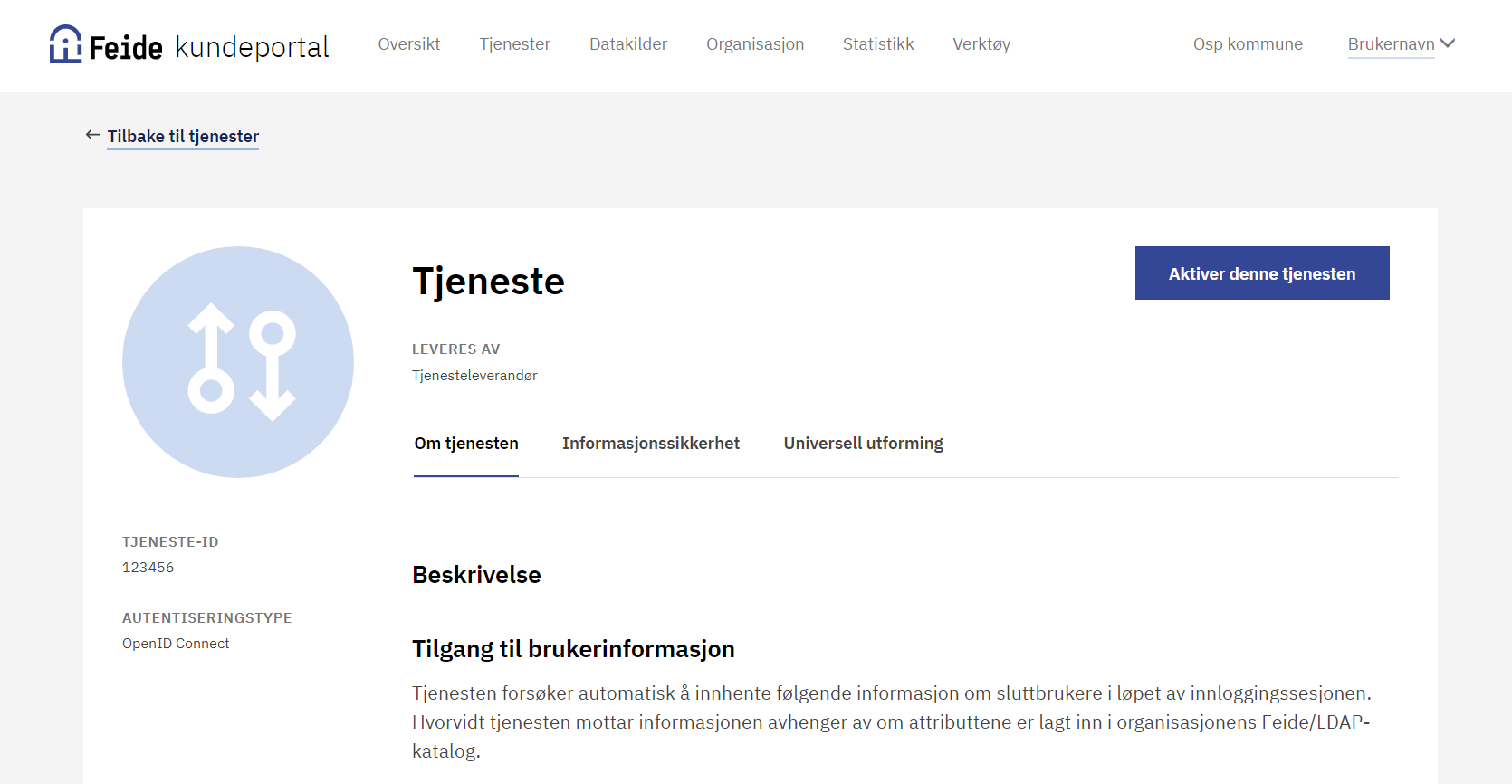Go back via Tilbake til tjenester

183,137
